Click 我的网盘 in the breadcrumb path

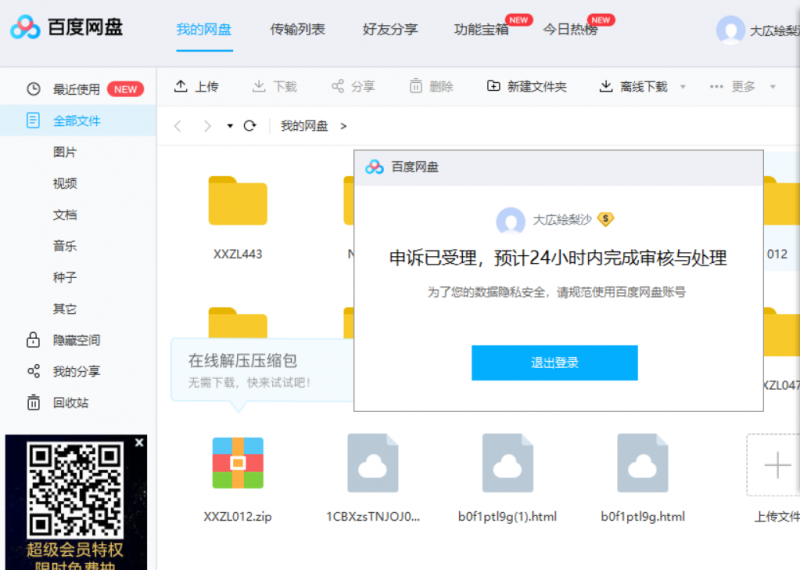(304, 126)
